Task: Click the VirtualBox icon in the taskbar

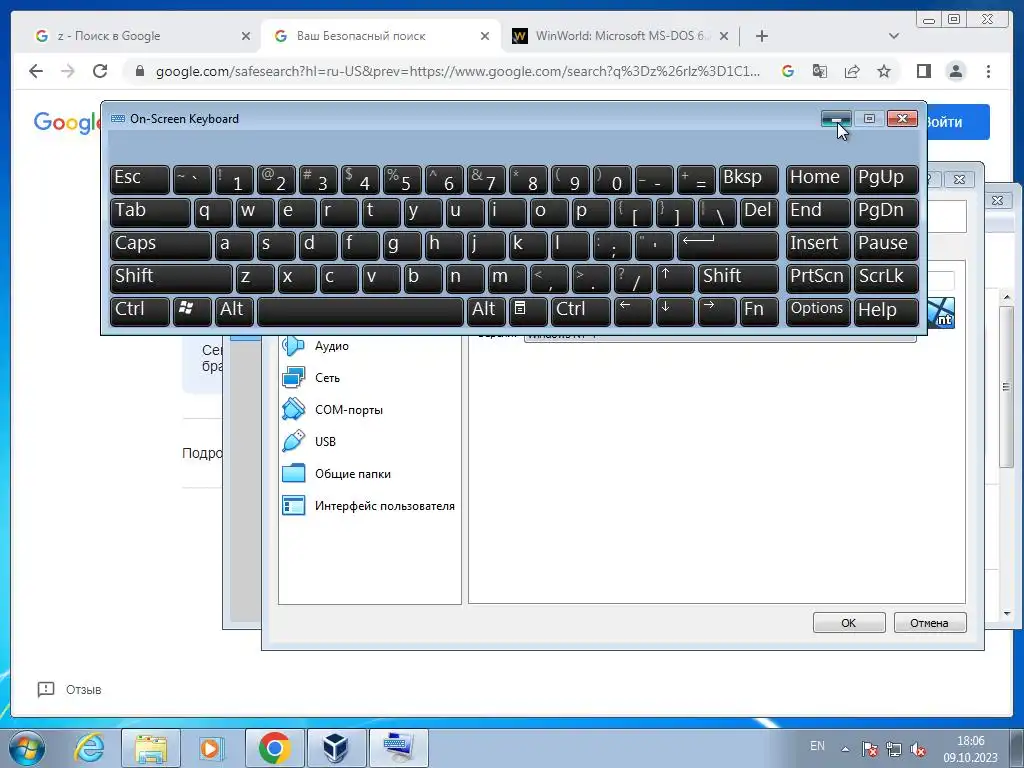Action: point(336,748)
